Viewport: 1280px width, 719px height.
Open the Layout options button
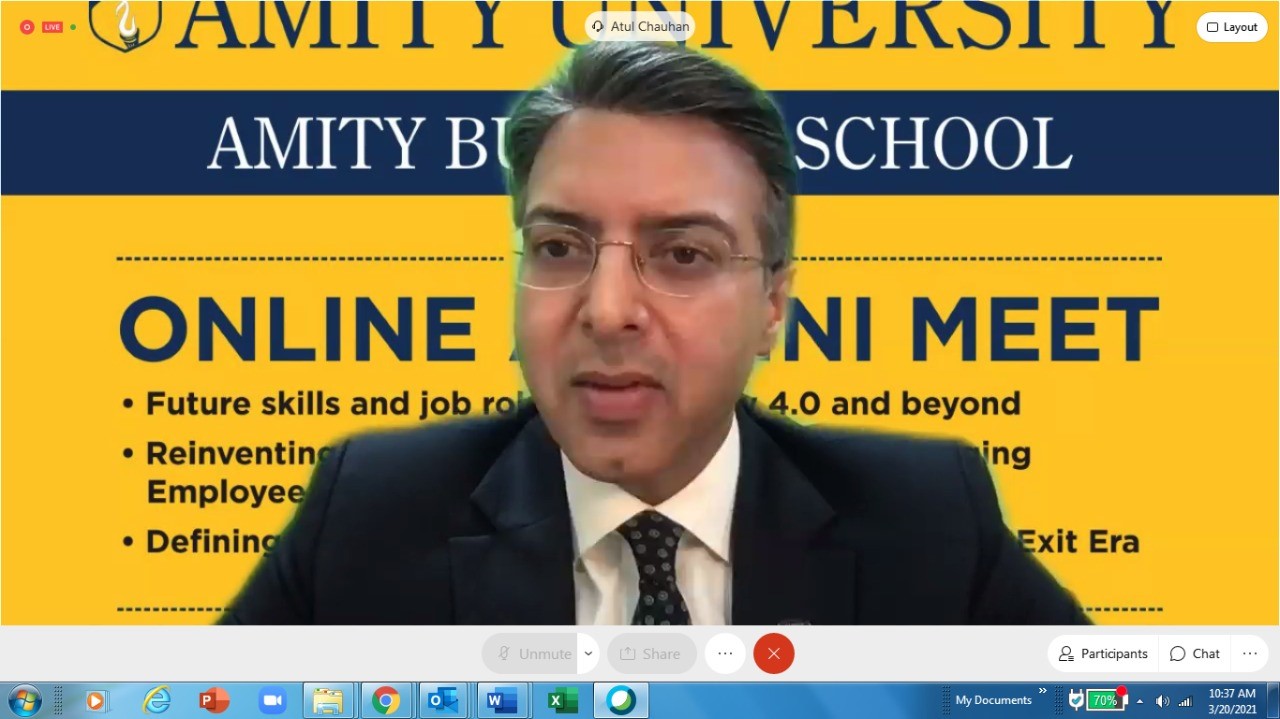1231,27
